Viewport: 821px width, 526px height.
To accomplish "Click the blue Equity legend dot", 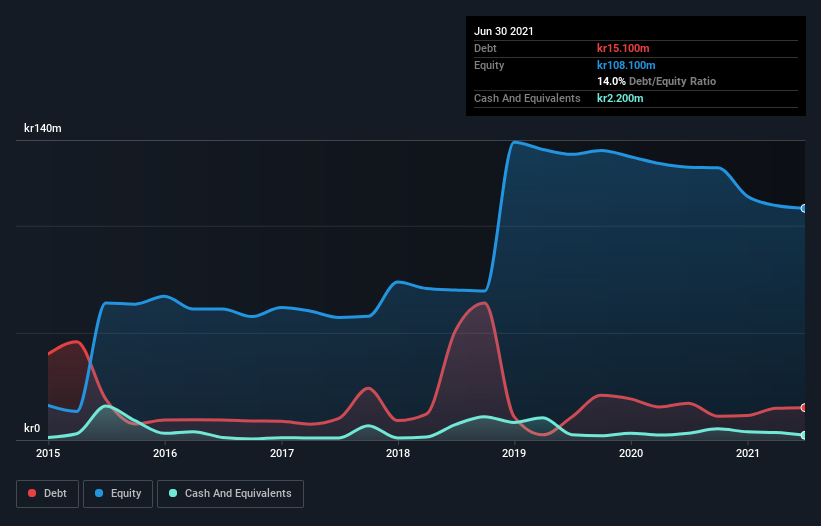I will [x=98, y=493].
